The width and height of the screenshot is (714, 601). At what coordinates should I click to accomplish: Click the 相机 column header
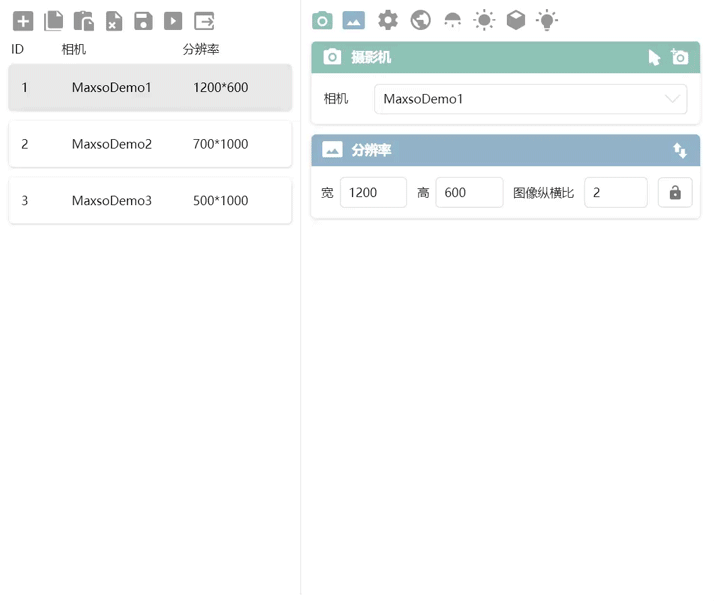74,49
